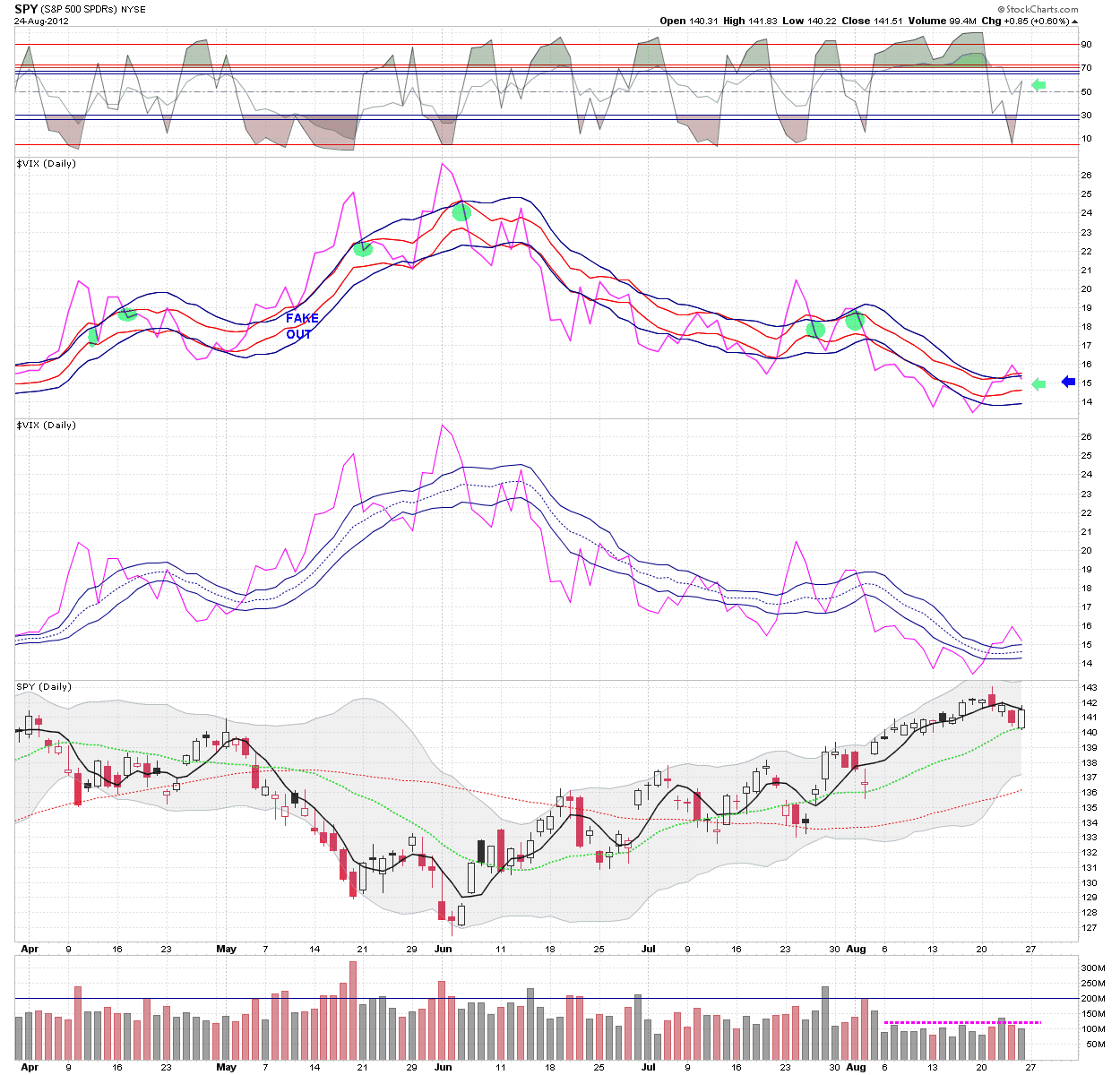Click the green circle marker near Aug 1

[x=855, y=321]
